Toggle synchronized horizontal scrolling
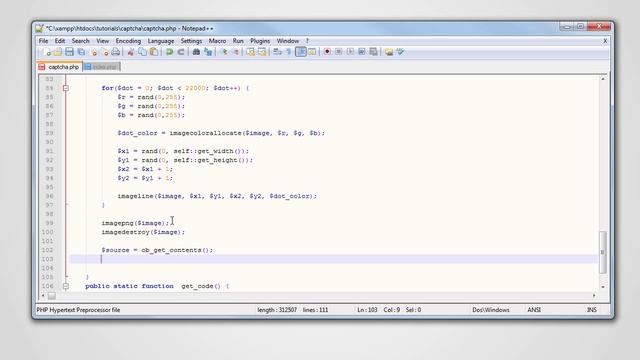This screenshot has height=360, width=640. [262, 52]
